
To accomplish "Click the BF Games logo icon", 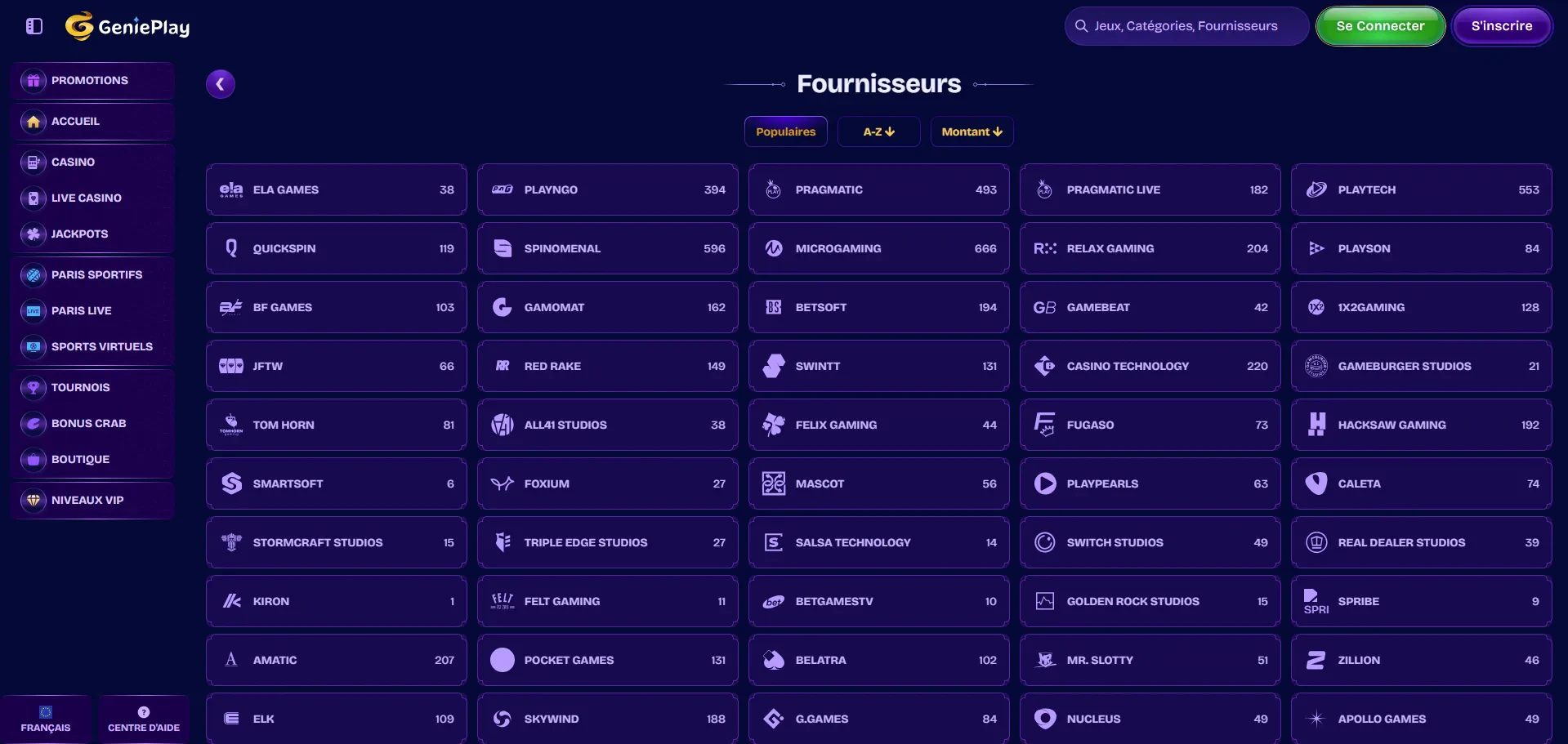I will [x=231, y=307].
